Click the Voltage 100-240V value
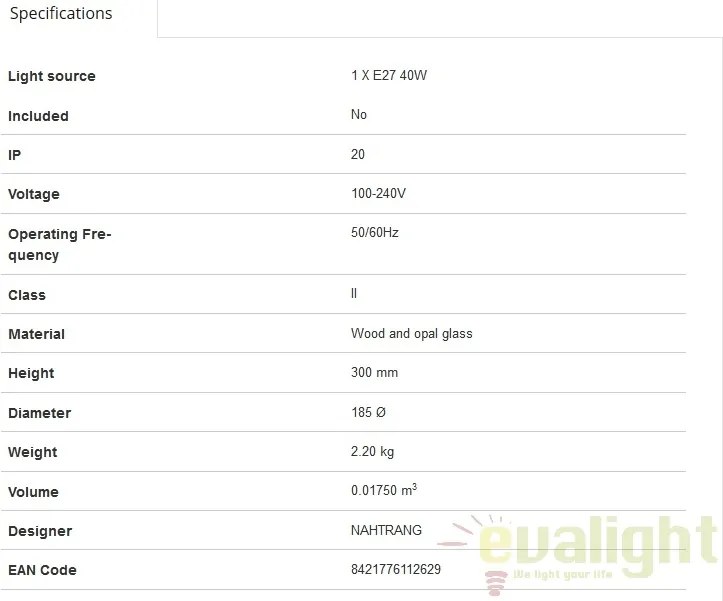723x601 pixels. tap(378, 193)
